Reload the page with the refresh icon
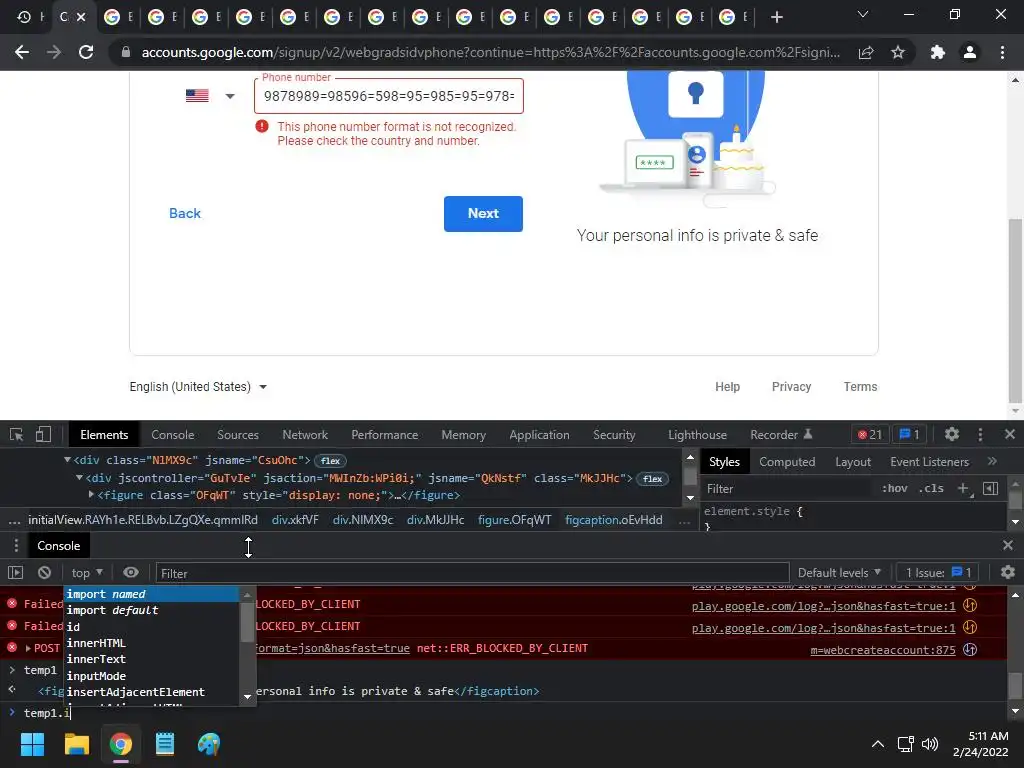The image size is (1024, 768). [86, 52]
